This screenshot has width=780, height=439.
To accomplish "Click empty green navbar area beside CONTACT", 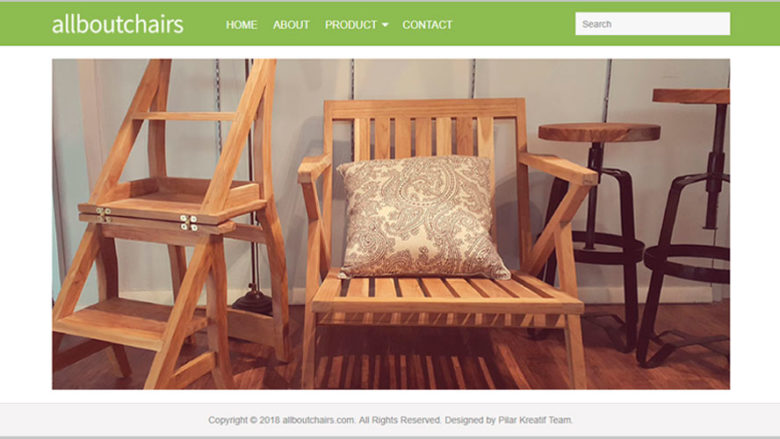I will [x=512, y=25].
